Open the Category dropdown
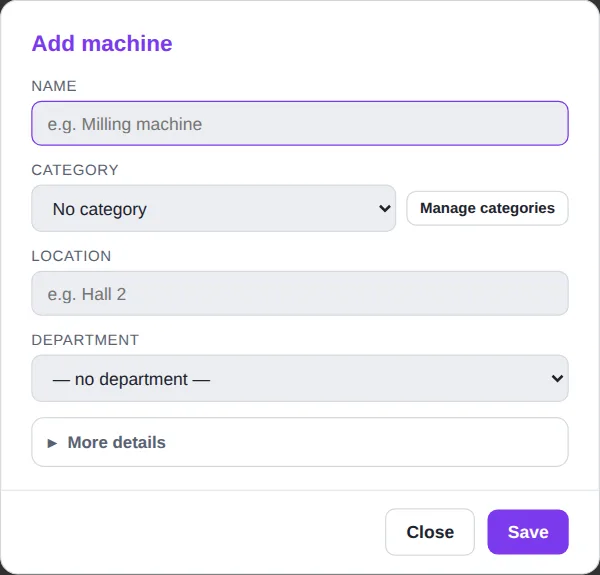Image resolution: width=600 pixels, height=575 pixels. pos(214,208)
